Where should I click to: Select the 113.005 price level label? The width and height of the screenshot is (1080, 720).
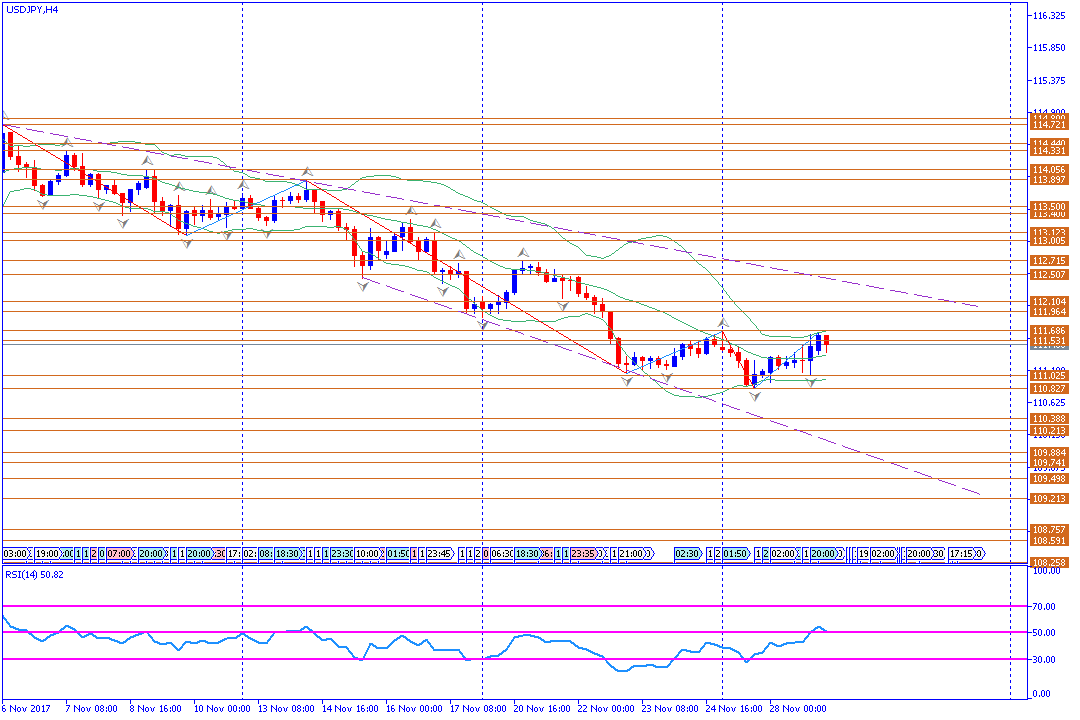[1049, 240]
